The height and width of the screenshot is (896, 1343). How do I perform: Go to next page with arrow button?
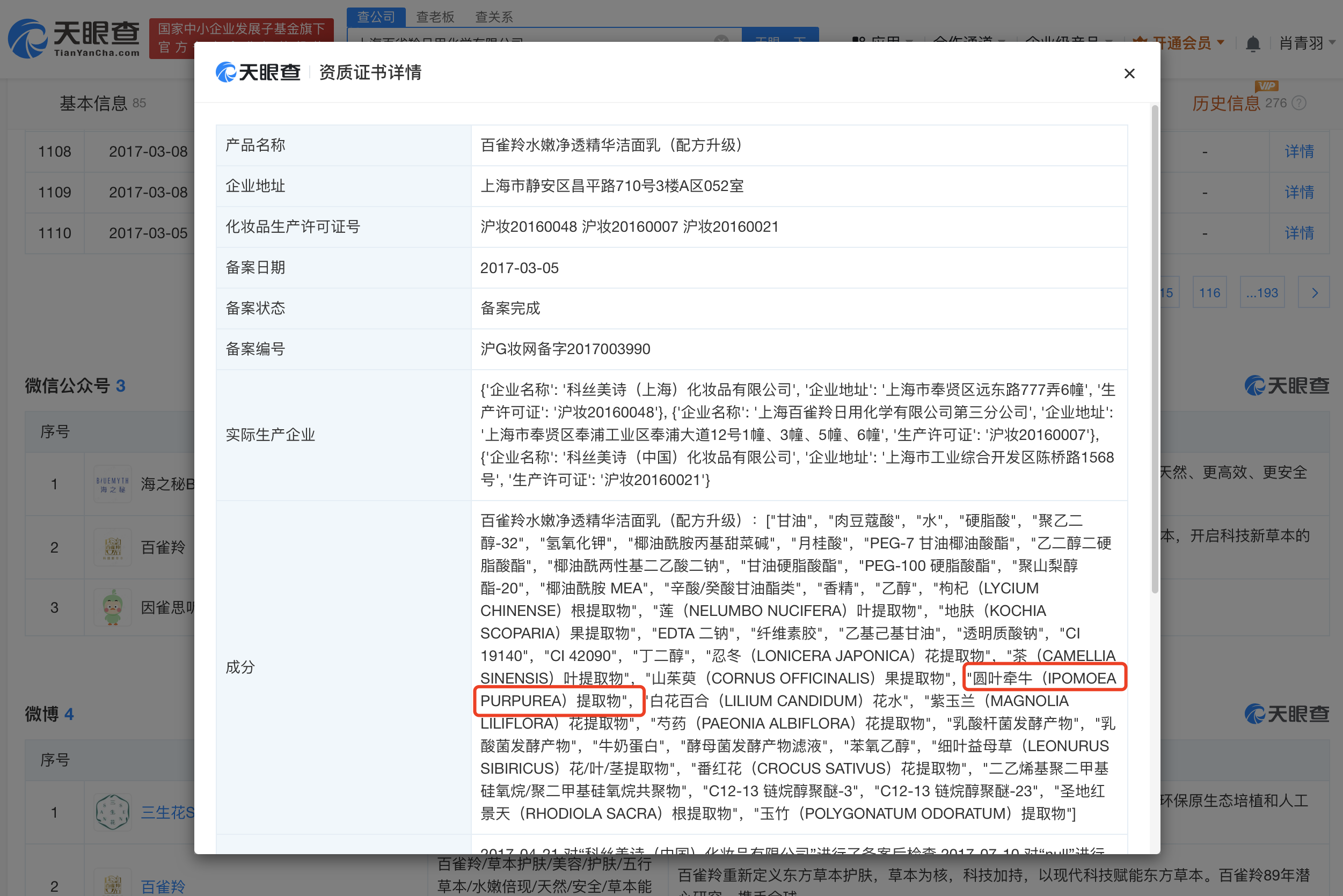(x=1314, y=292)
